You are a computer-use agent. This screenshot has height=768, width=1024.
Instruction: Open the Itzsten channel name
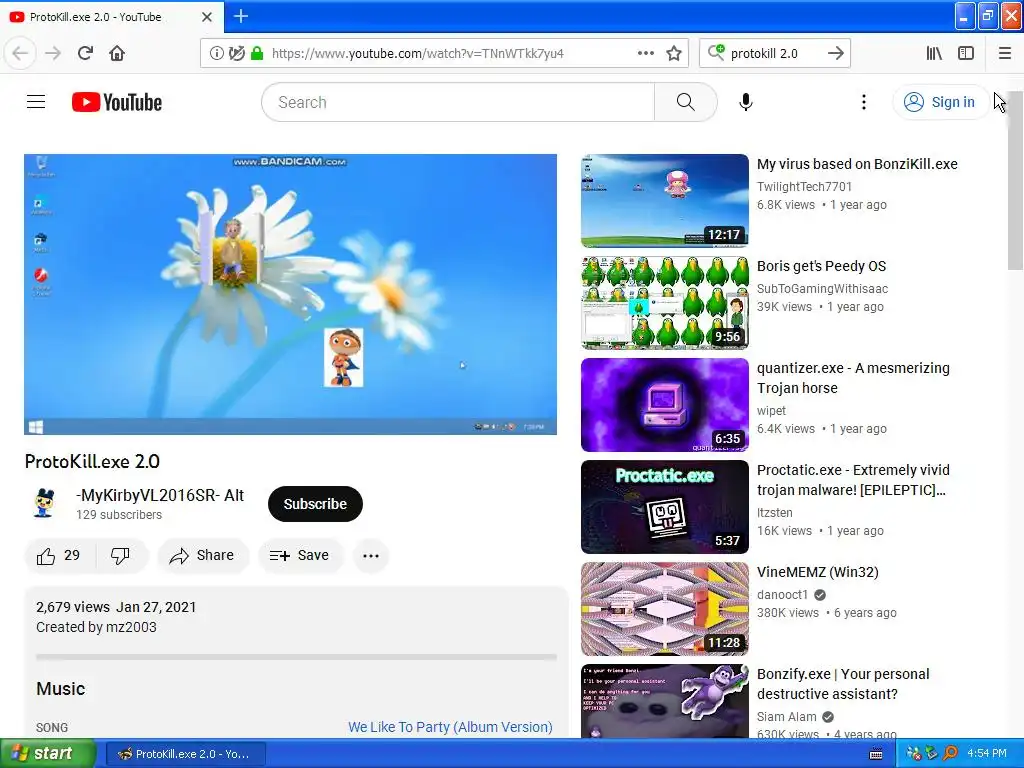pos(775,513)
